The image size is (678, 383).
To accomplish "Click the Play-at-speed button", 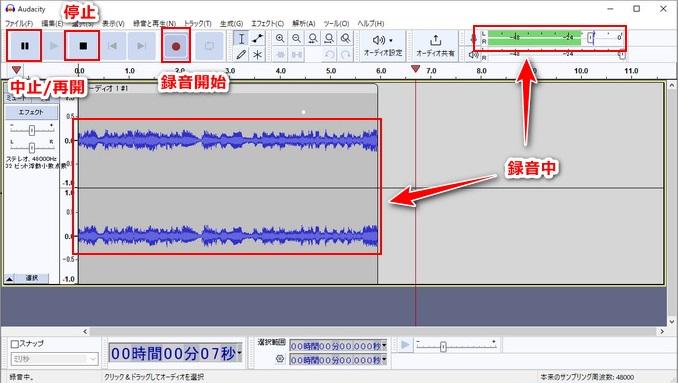I will 405,345.
